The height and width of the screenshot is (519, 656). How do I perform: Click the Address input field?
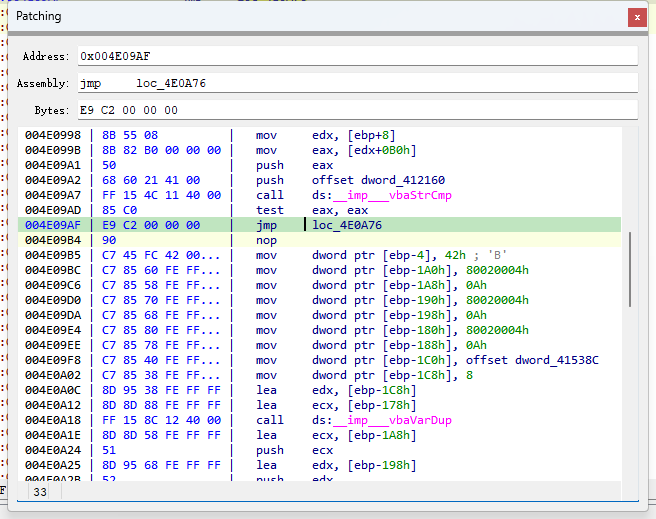coord(356,56)
